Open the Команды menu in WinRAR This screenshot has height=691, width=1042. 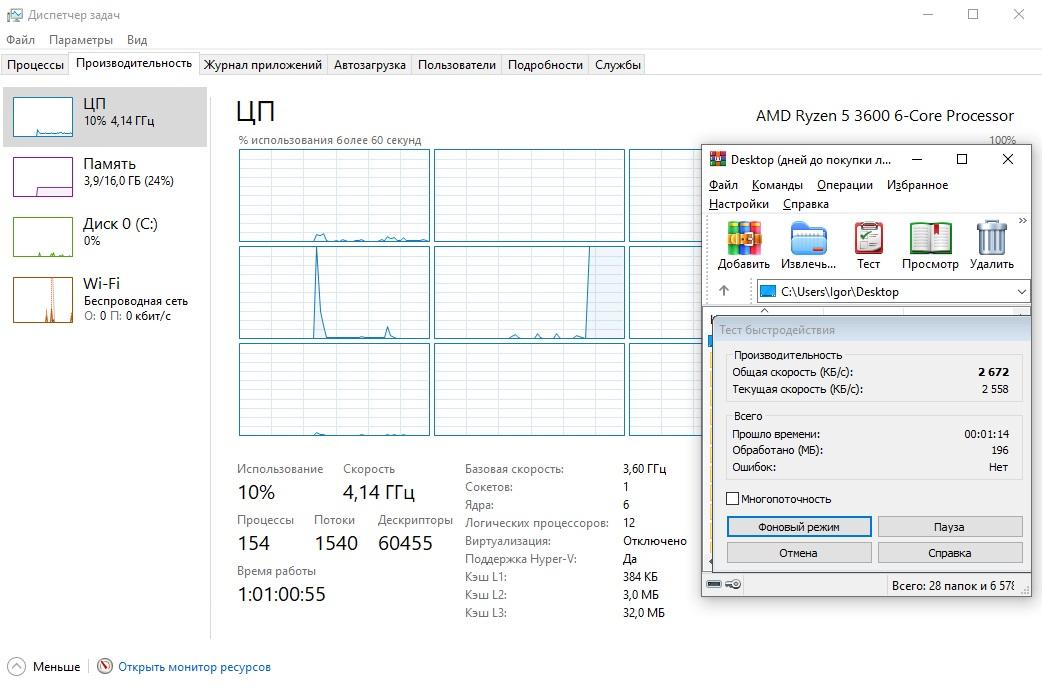click(777, 185)
